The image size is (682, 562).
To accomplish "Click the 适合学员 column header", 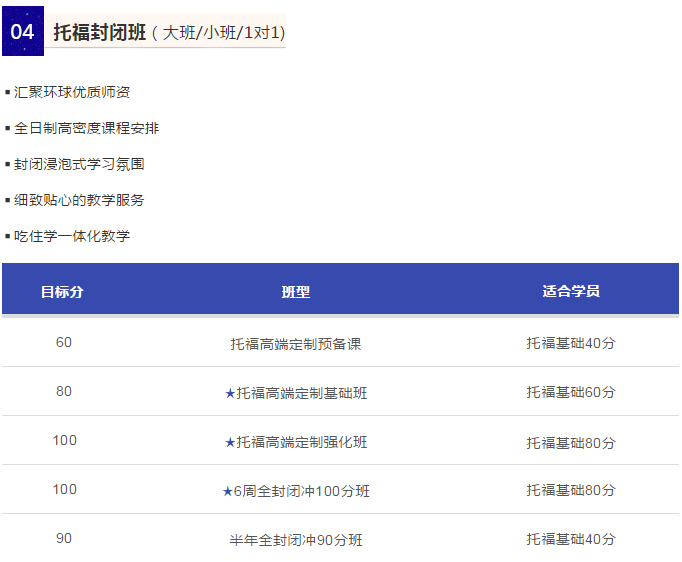I will [571, 291].
